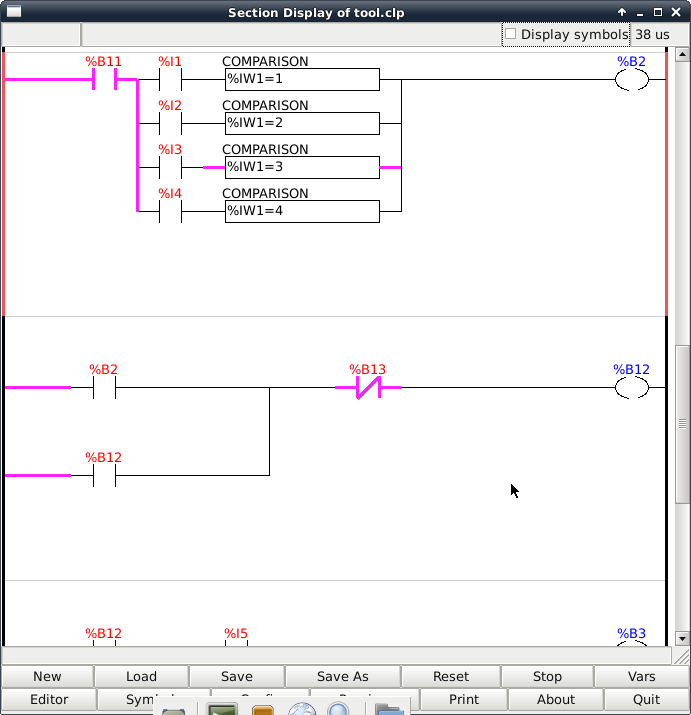Image resolution: width=691 pixels, height=715 pixels.
Task: Click the scrollbar down arrow
Action: coord(682,638)
